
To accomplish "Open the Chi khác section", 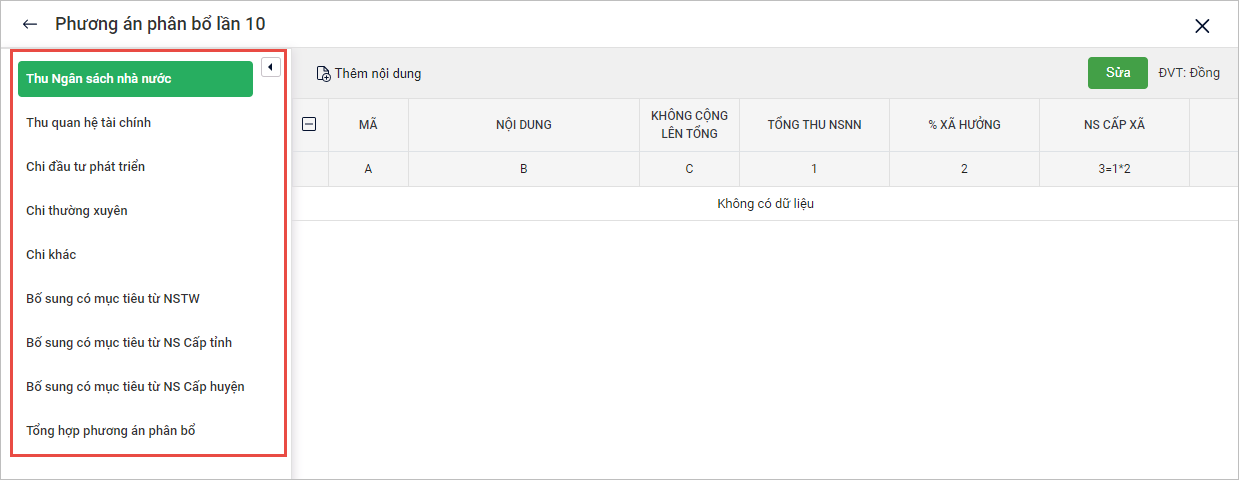I will pos(51,255).
